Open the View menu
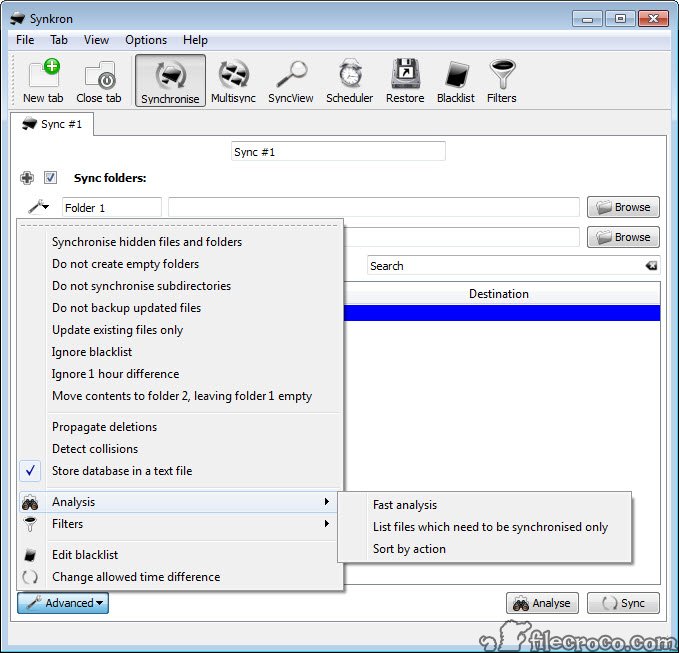 coord(96,40)
